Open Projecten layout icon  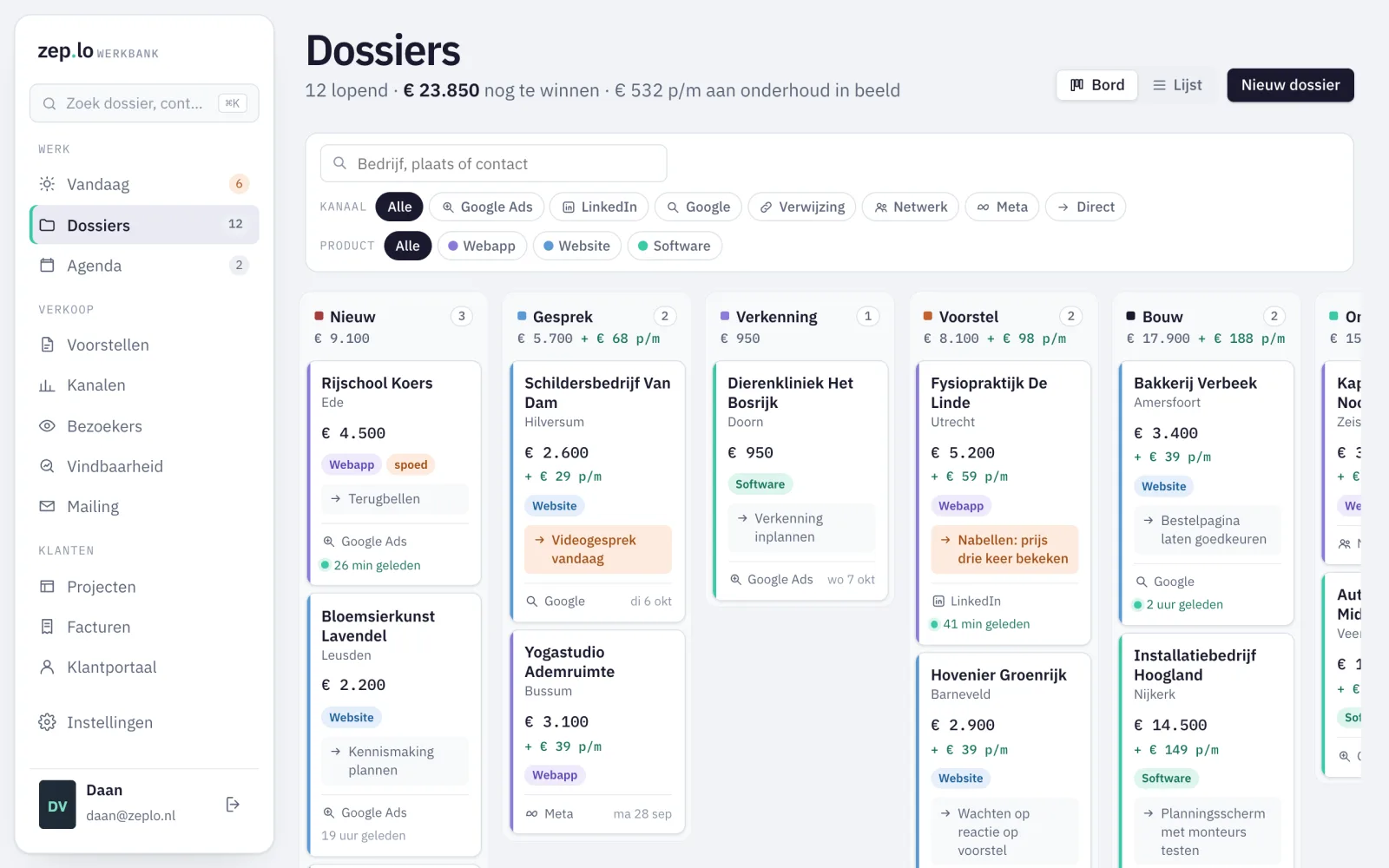(x=48, y=587)
